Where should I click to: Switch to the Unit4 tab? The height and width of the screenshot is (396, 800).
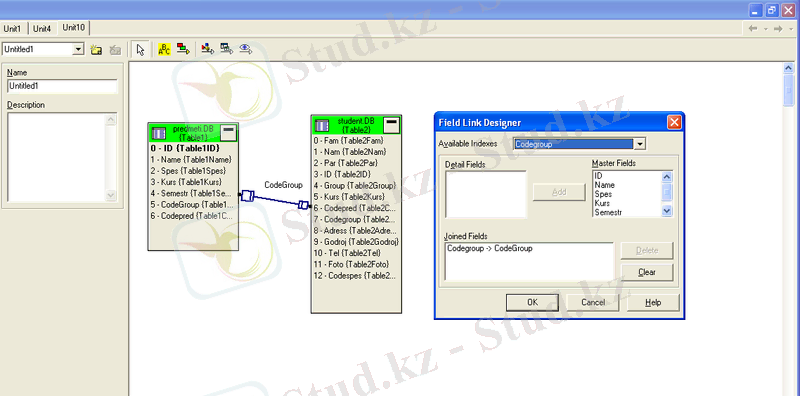[42, 29]
